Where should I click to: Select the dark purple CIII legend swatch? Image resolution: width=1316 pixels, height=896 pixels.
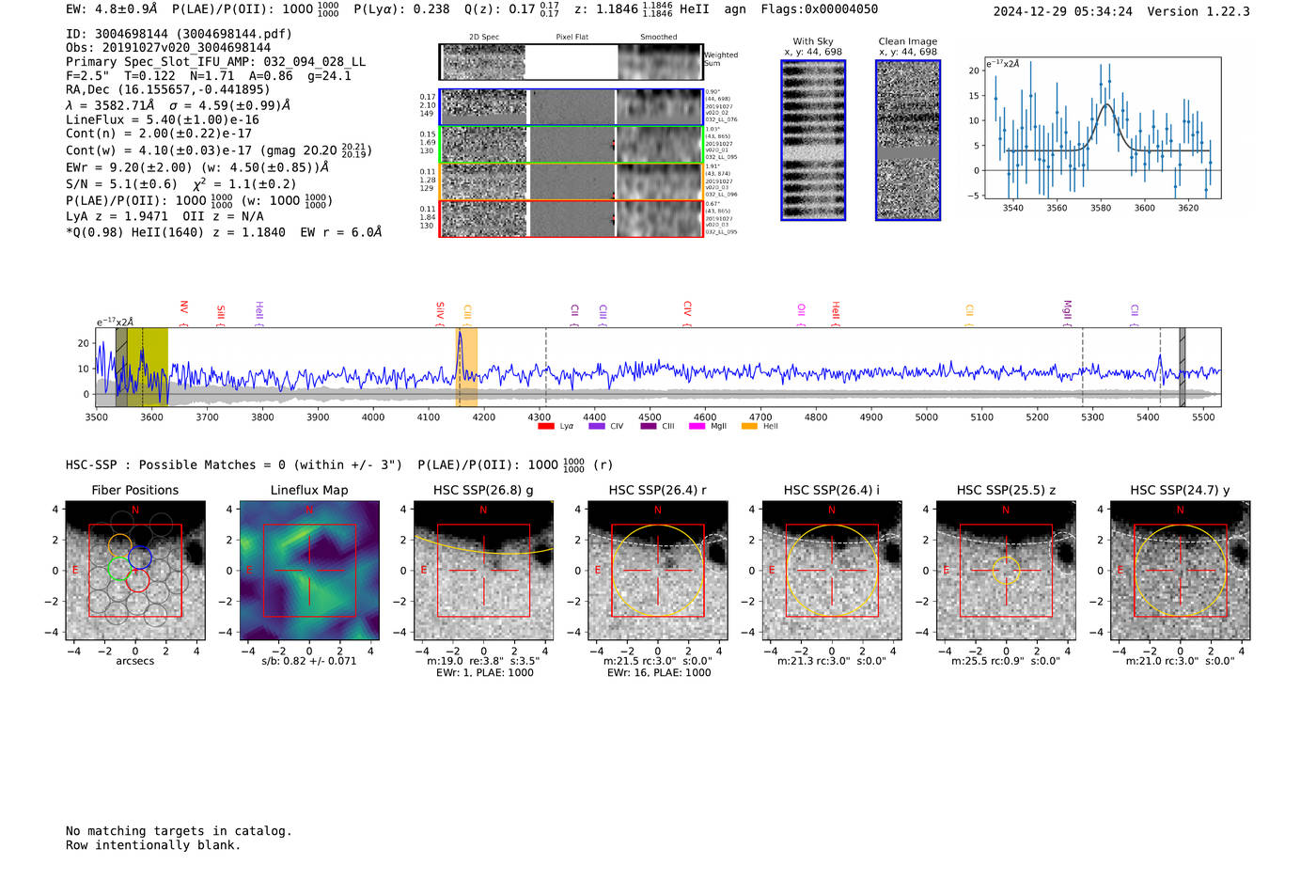(648, 426)
